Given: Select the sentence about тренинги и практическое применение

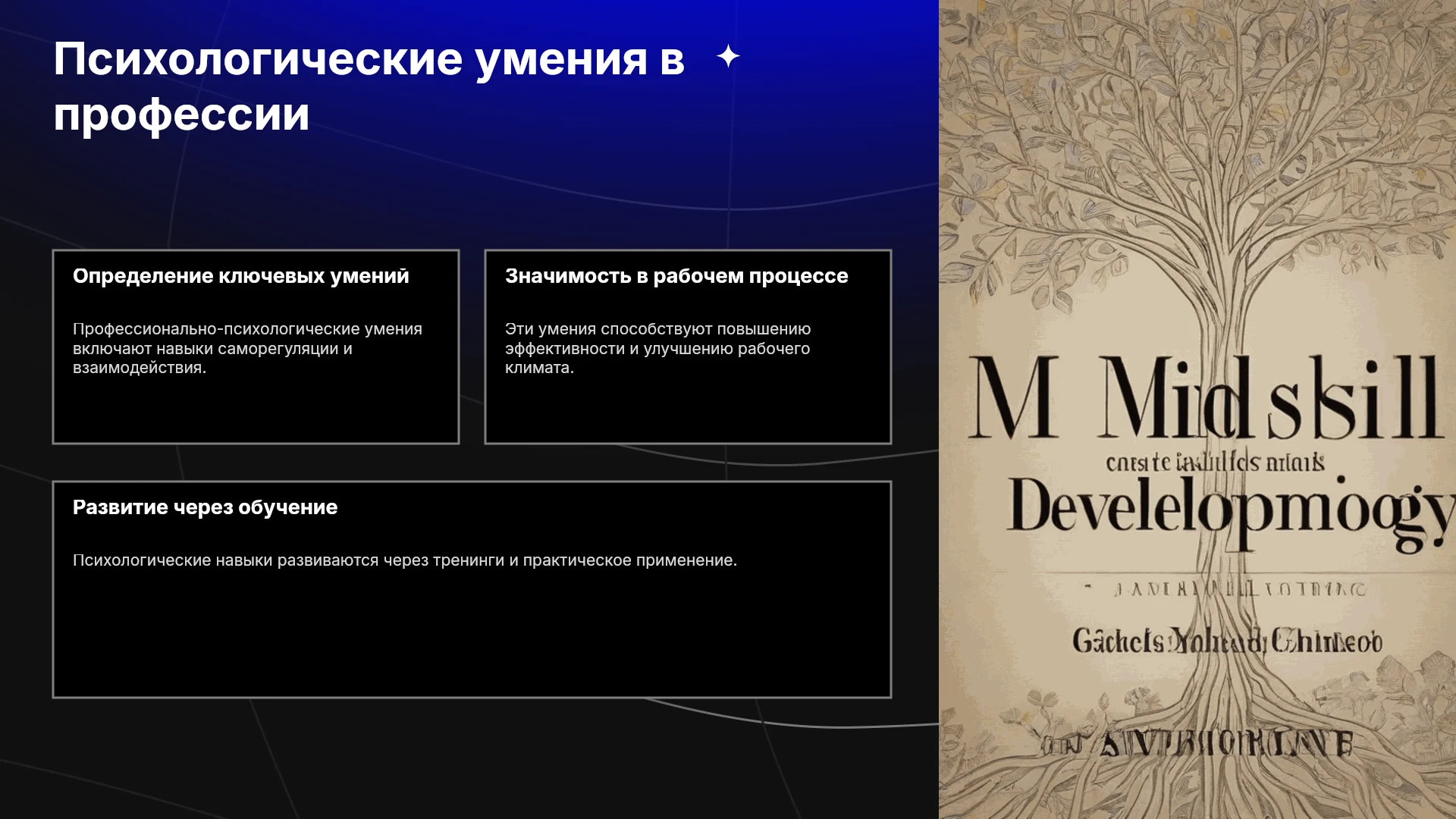Looking at the screenshot, I should click(x=405, y=560).
